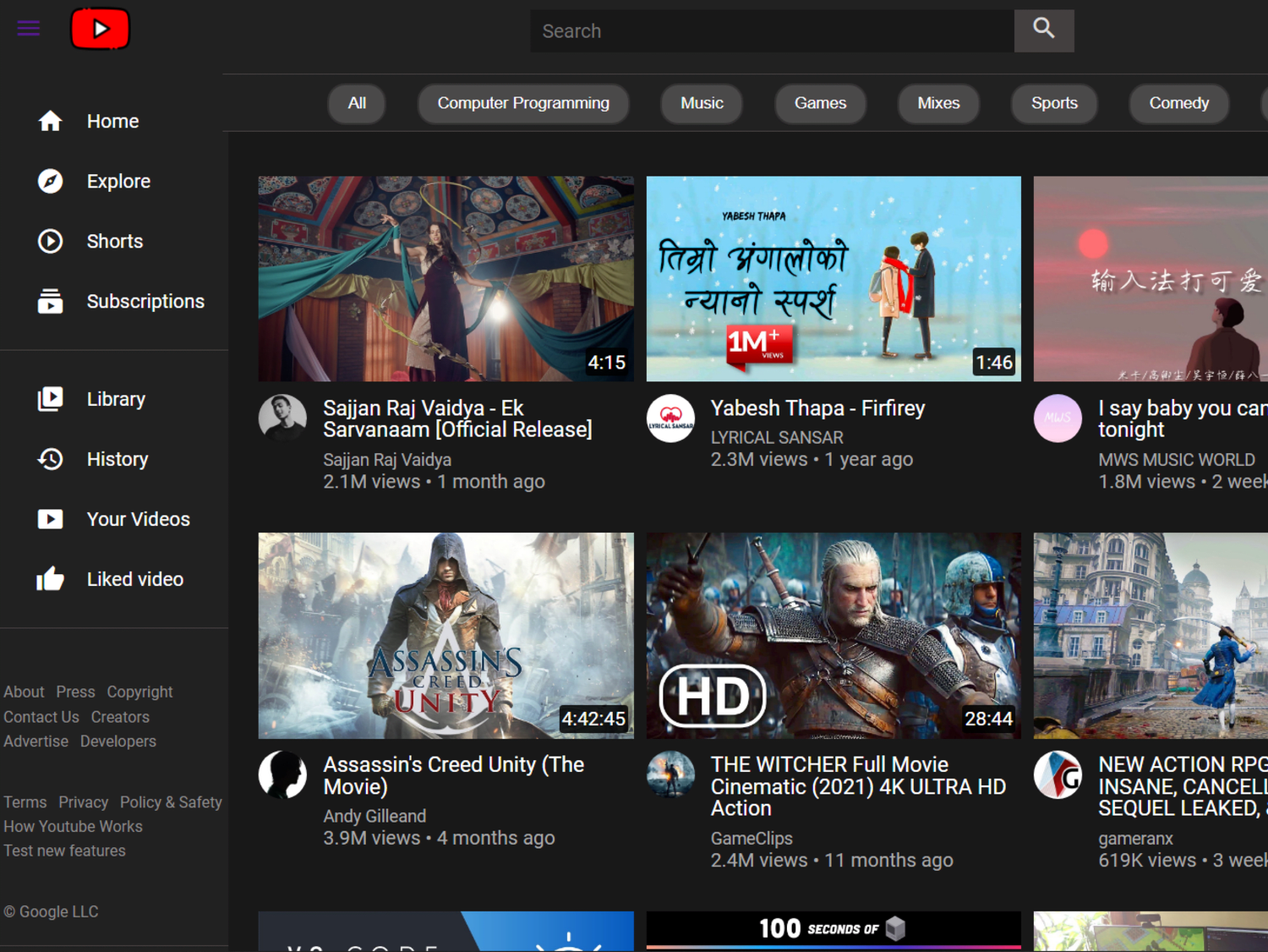Play Sajjan Raj Vaidya video thumbnail
The height and width of the screenshot is (952, 1268).
click(x=445, y=279)
